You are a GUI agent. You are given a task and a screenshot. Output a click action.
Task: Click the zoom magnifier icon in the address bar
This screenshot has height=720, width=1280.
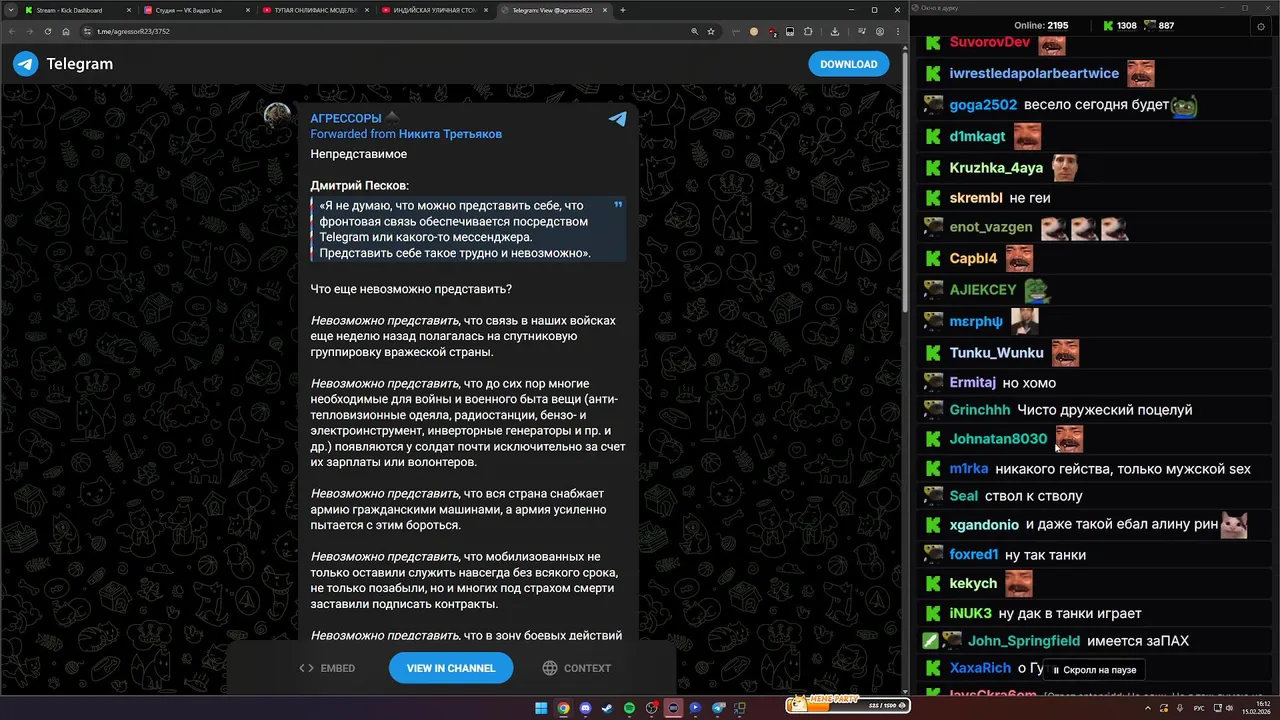(x=694, y=31)
